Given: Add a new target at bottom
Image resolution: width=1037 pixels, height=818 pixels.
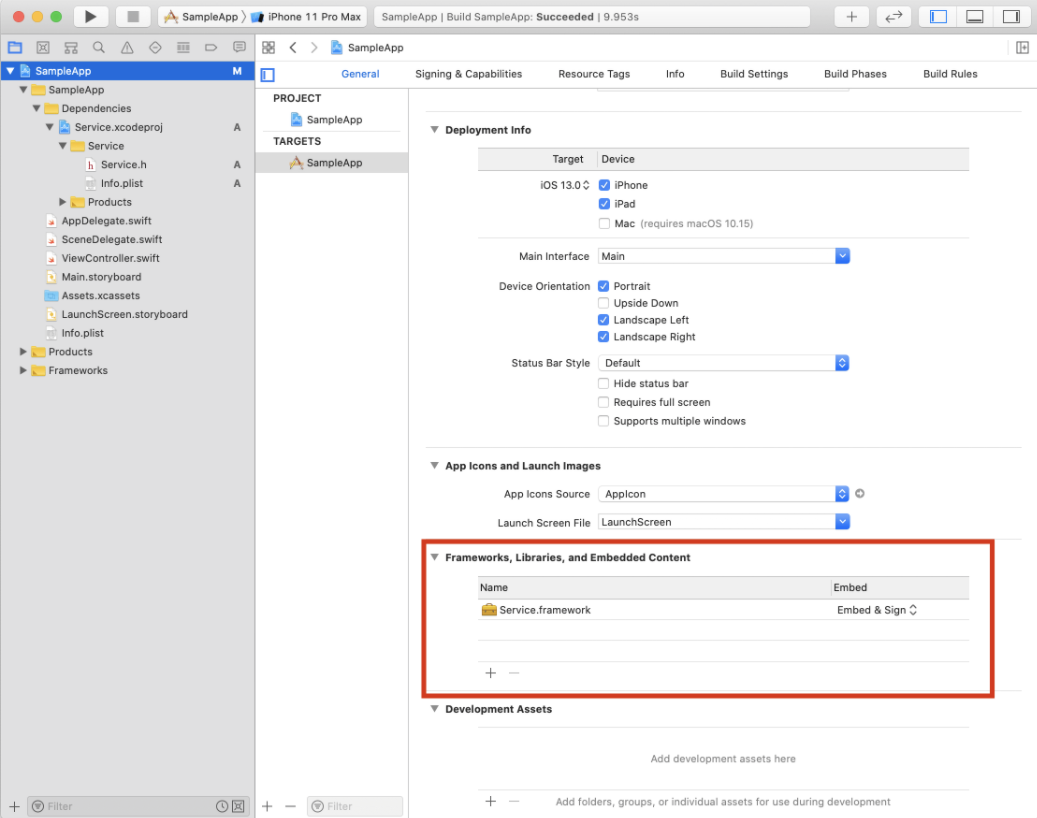Looking at the screenshot, I should pyautogui.click(x=267, y=806).
